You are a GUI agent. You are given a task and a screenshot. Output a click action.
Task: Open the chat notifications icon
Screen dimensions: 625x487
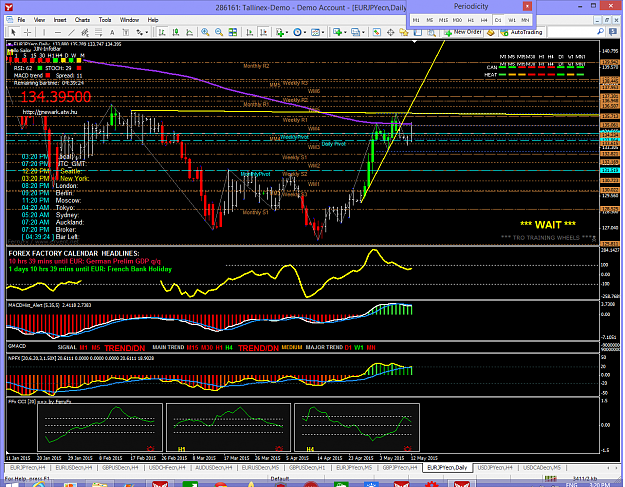click(x=613, y=32)
